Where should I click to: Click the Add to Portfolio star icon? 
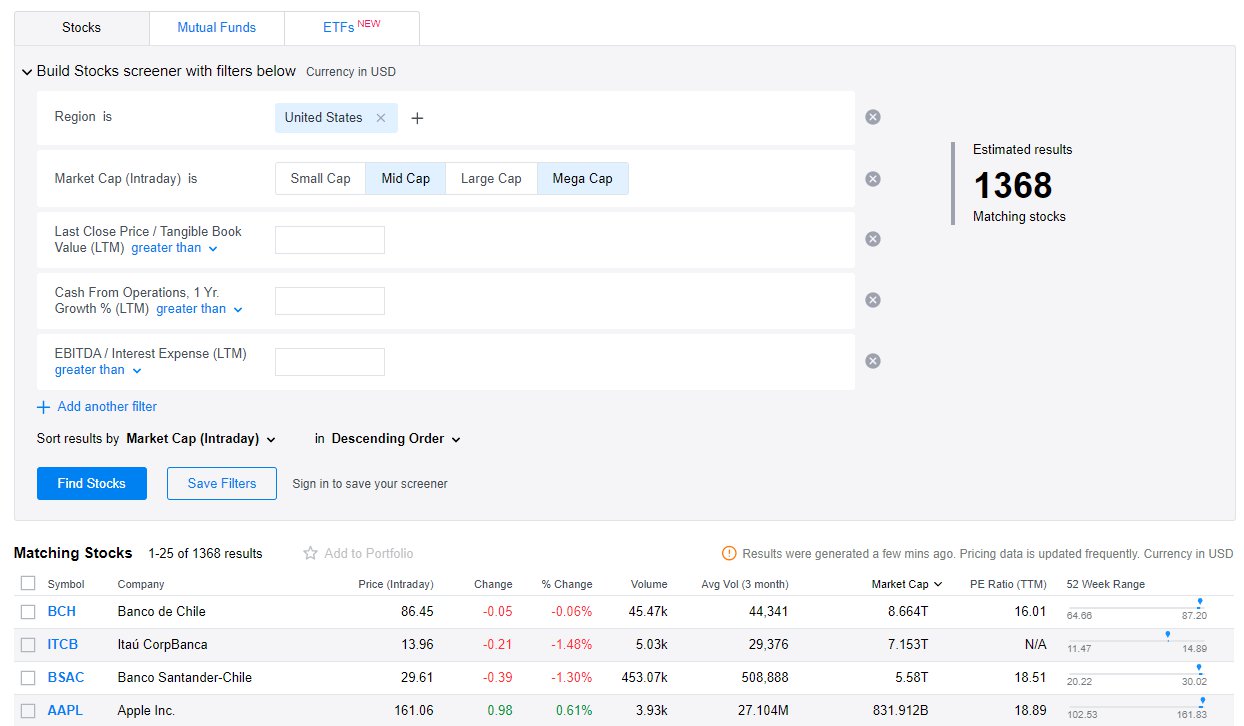[310, 553]
